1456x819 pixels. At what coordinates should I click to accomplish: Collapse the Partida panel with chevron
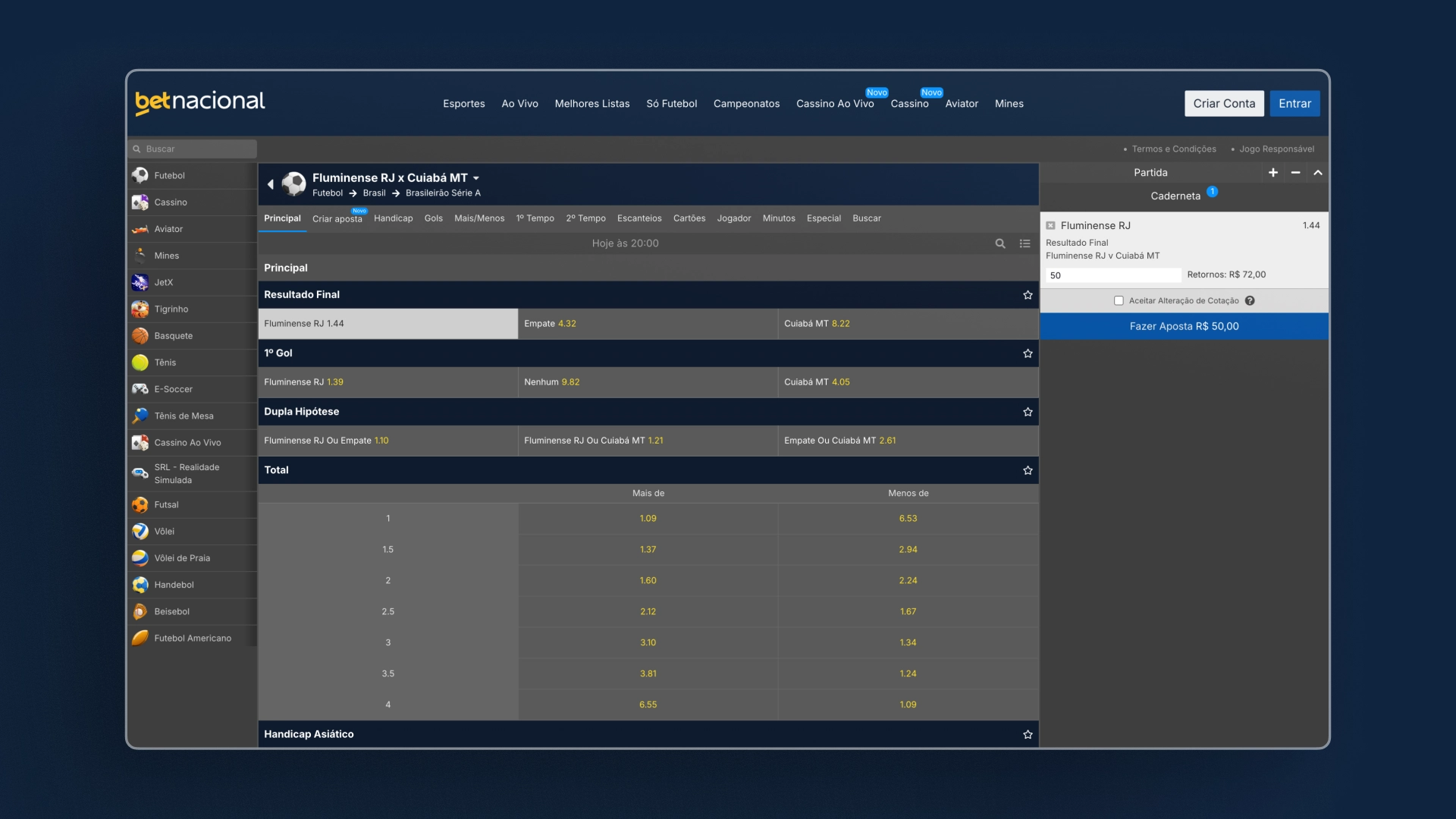[x=1318, y=173]
